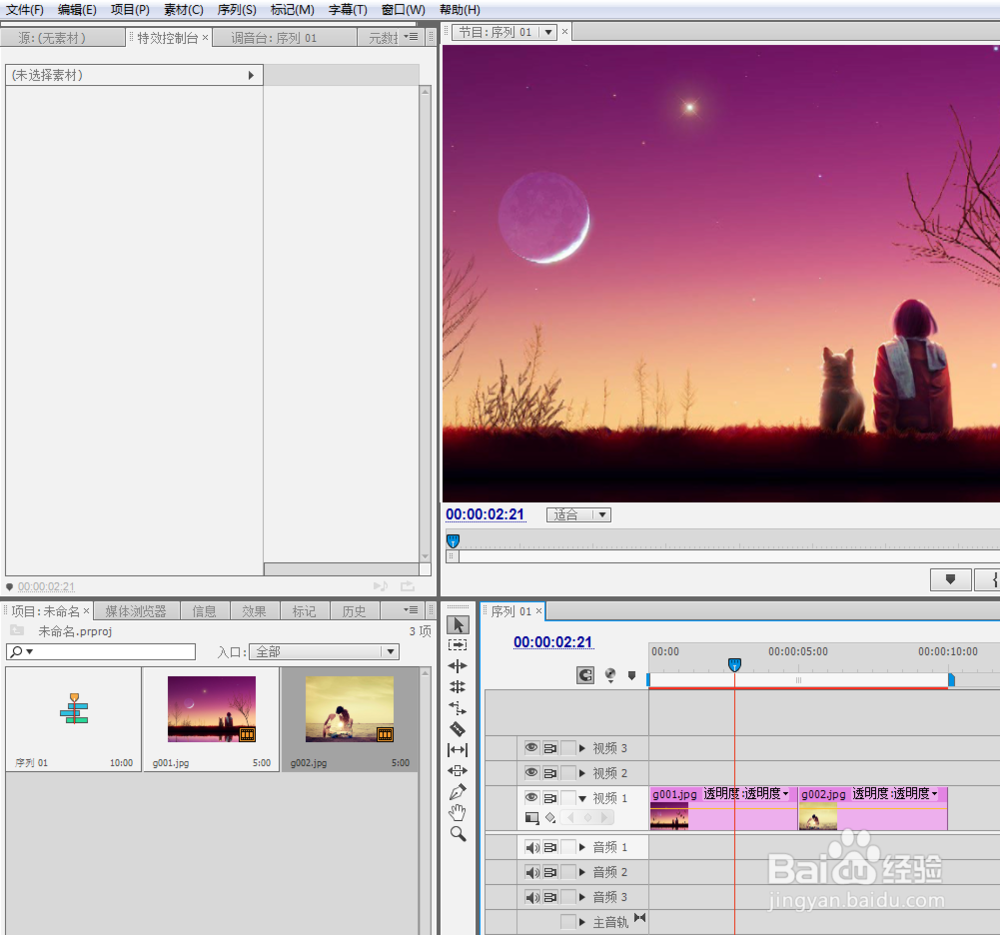Viewport: 1000px width, 935px height.
Task: Click the work area bar right end handle
Action: 951,681
